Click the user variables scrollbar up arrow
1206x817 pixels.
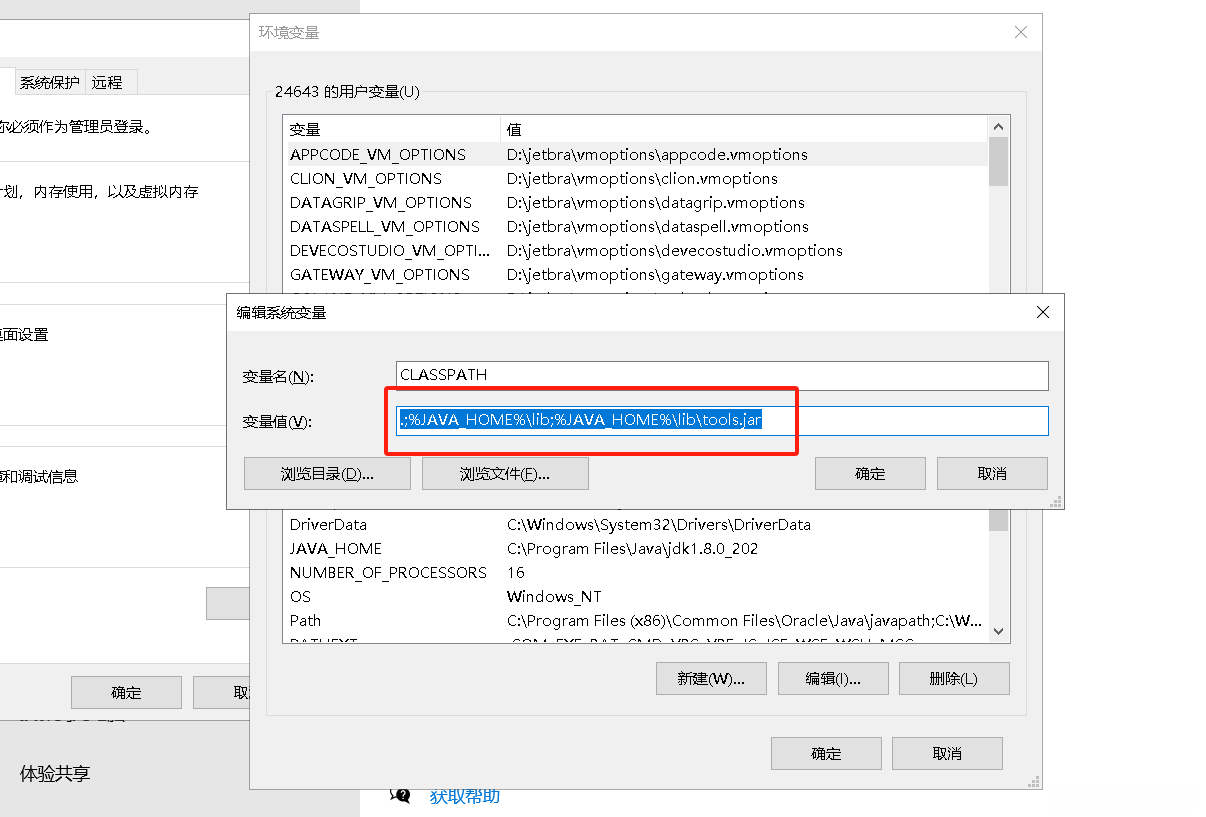pos(998,127)
